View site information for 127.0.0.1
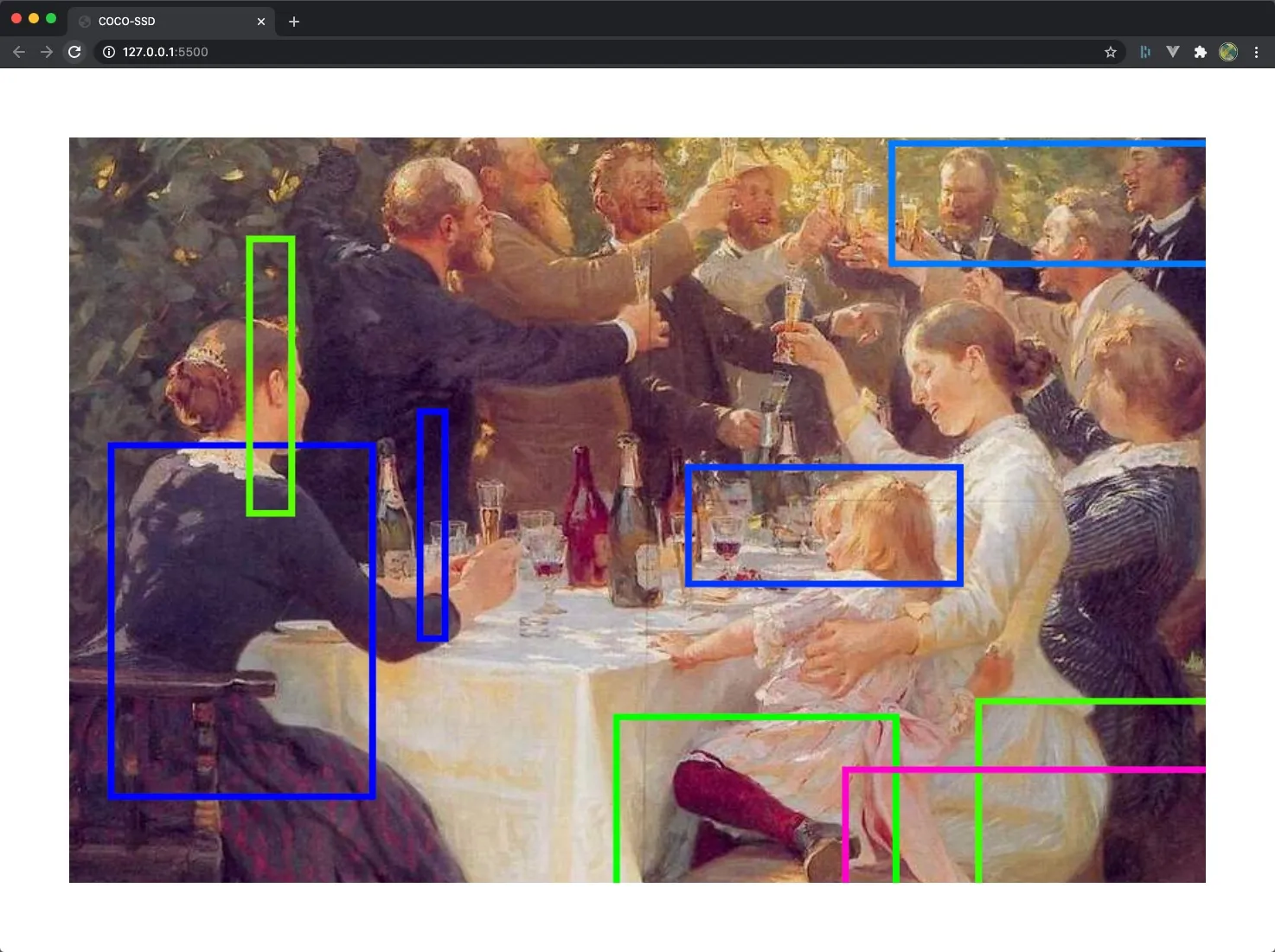Screen dimensions: 1275x952 (x=109, y=52)
